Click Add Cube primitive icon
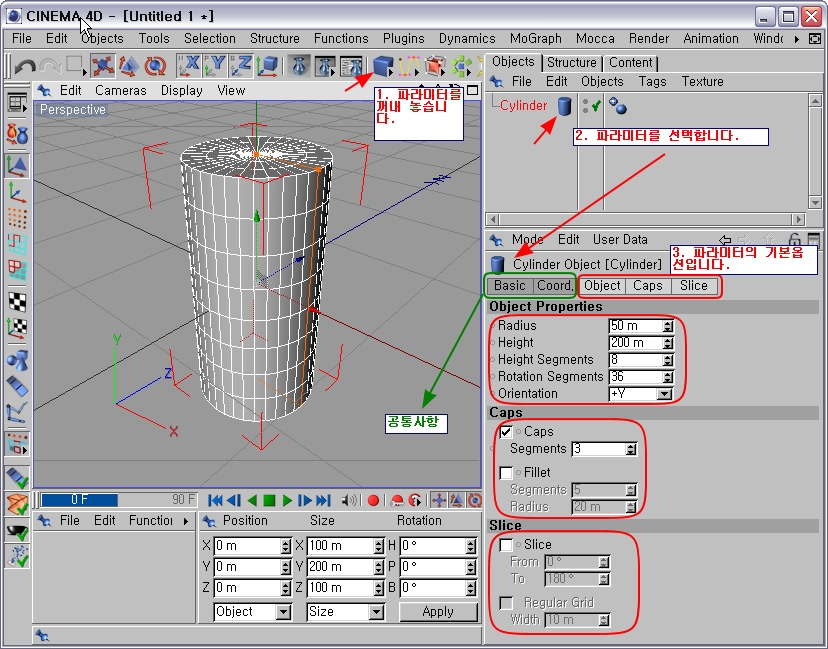Viewport: 828px width, 649px height. pos(383,66)
